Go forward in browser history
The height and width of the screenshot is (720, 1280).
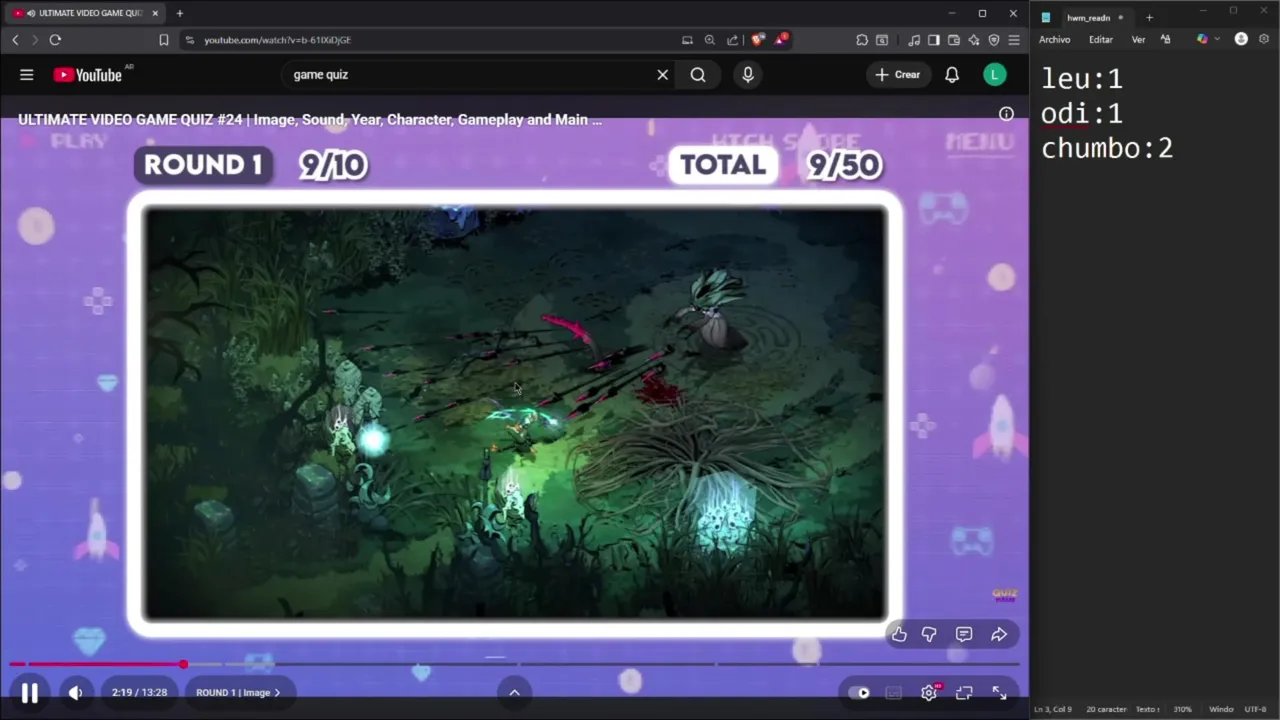[x=35, y=40]
